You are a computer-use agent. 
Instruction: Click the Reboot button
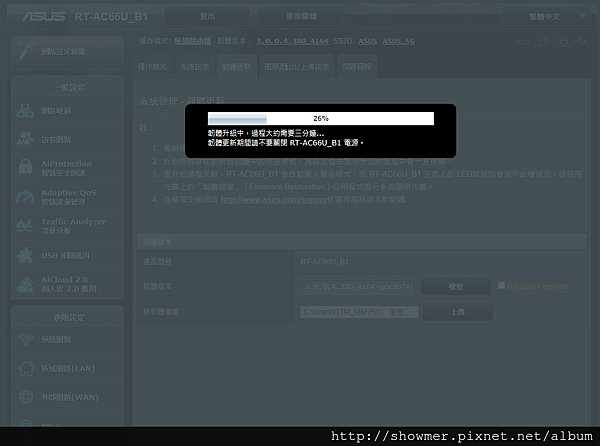coord(301,16)
